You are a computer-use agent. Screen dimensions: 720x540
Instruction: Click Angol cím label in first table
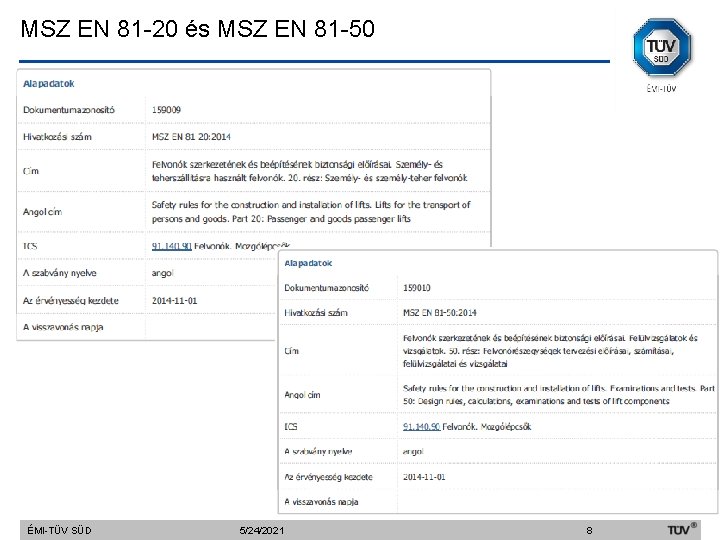42,212
